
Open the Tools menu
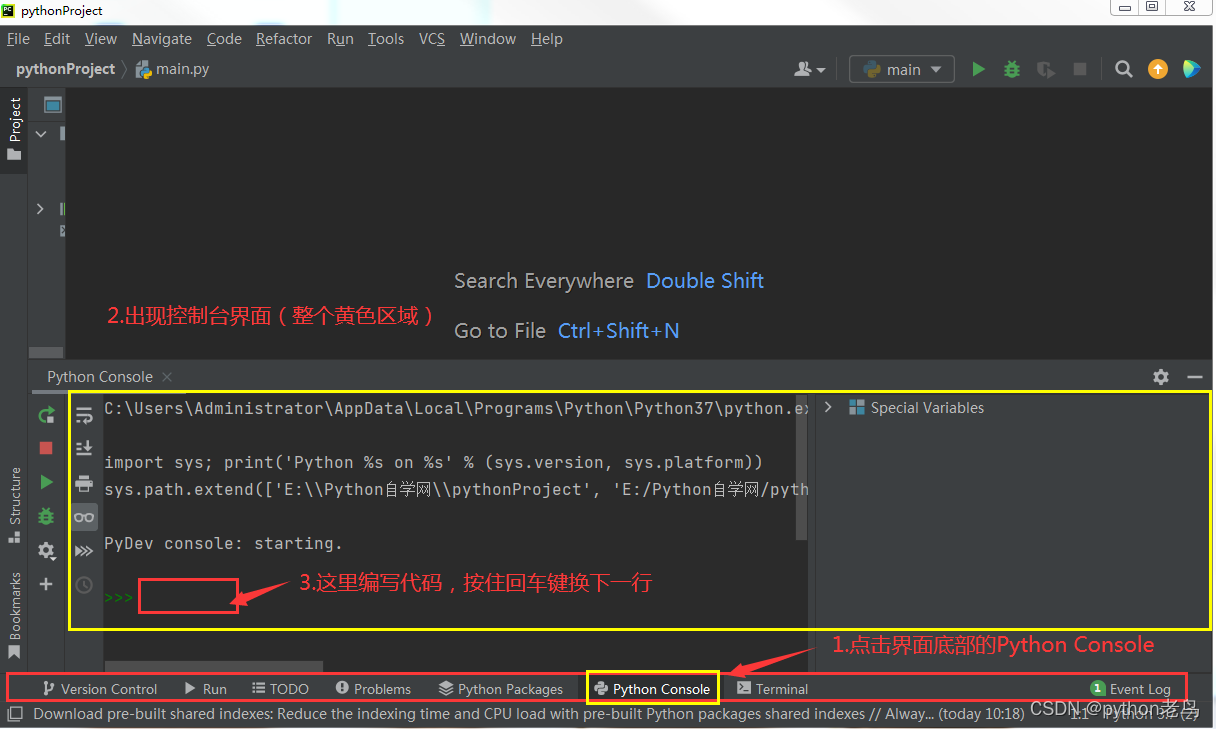pos(386,39)
